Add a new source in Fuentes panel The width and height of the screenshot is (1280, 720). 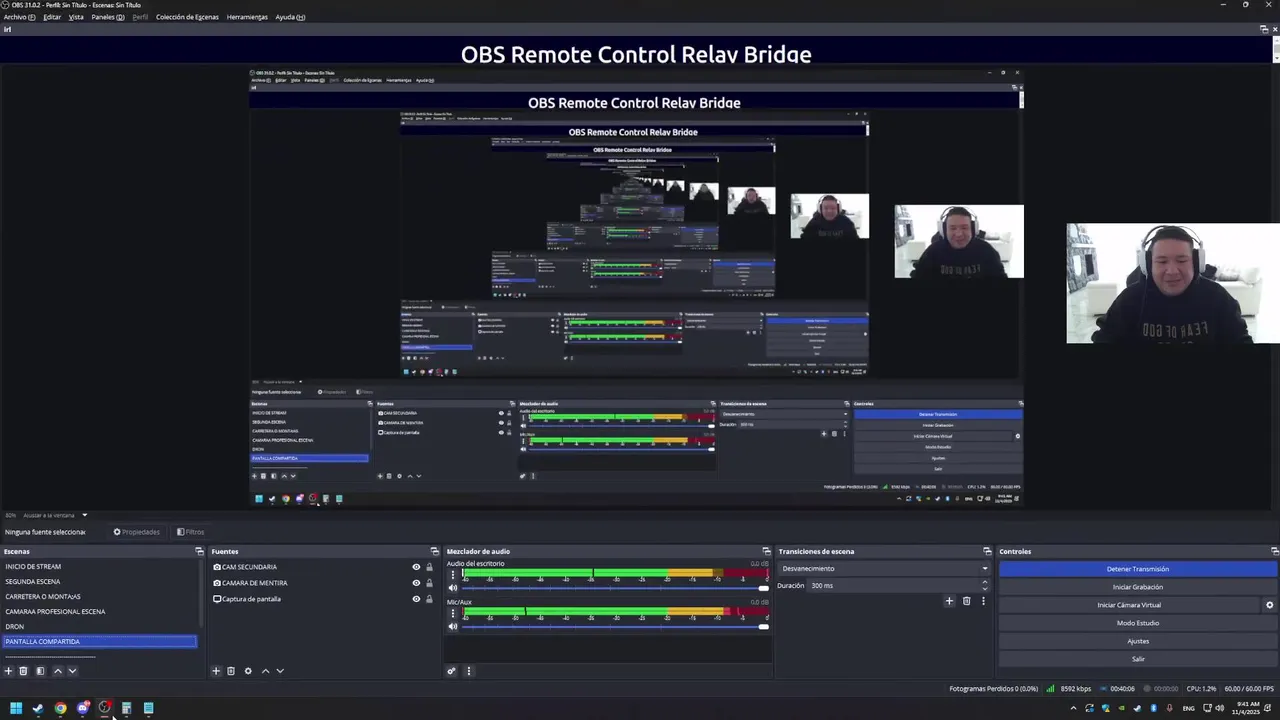coord(216,671)
